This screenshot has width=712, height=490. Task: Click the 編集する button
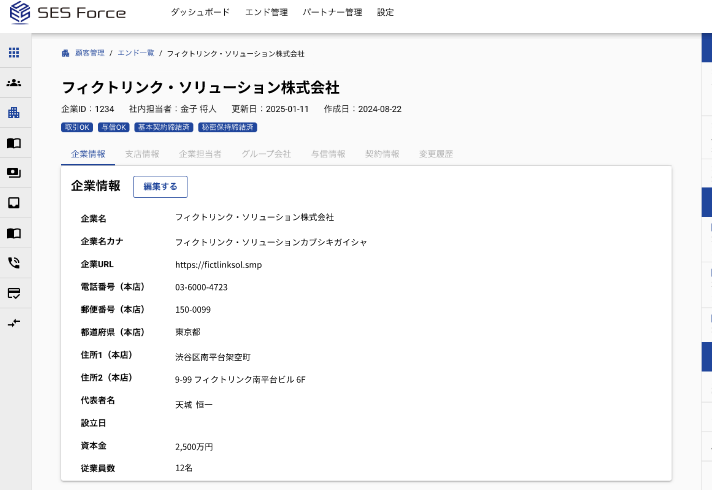point(160,187)
